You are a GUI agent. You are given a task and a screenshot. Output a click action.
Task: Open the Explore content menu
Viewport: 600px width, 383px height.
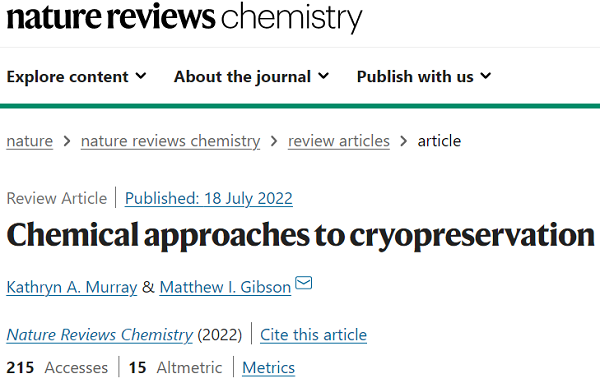click(x=76, y=77)
